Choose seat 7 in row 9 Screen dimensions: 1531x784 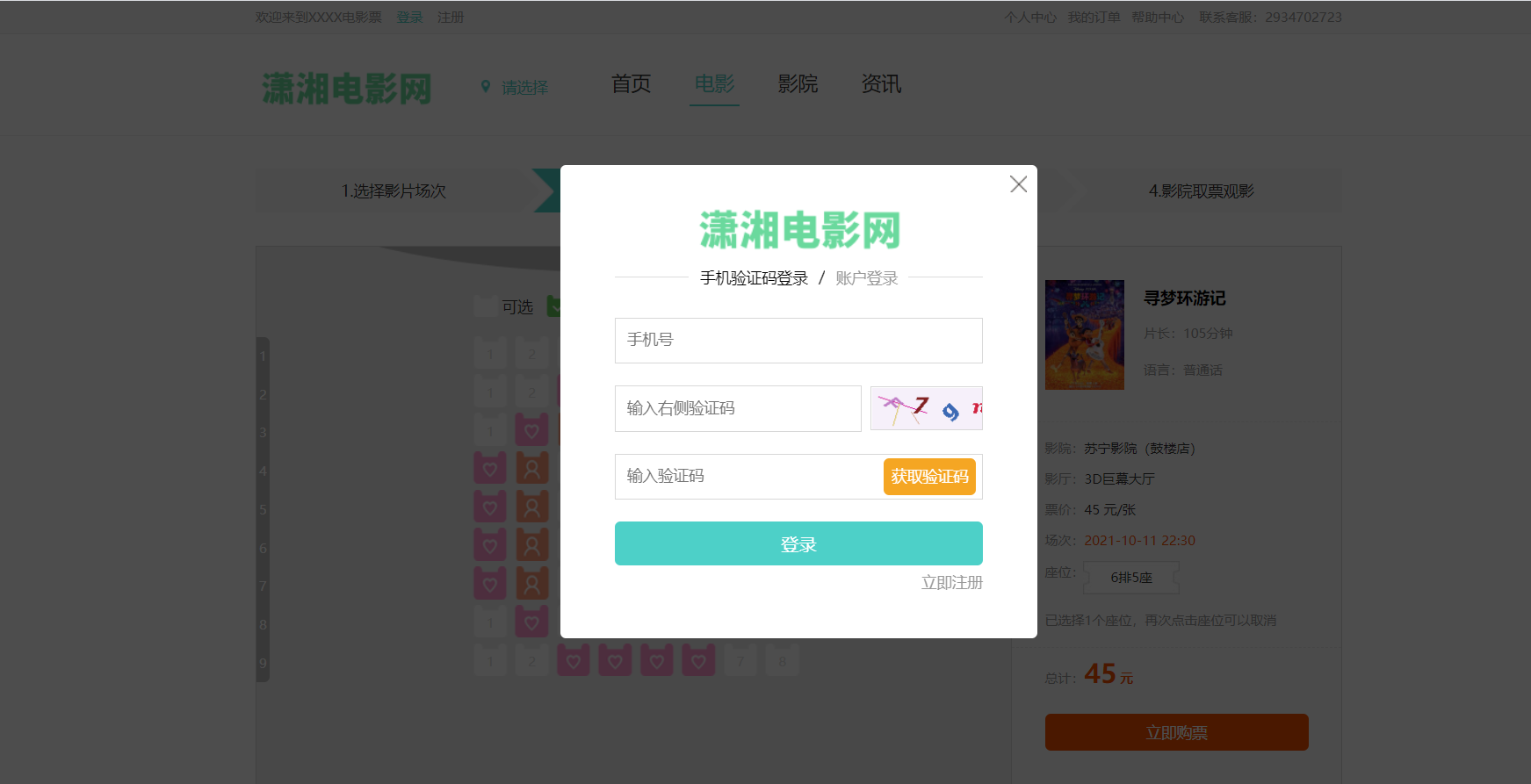click(x=740, y=660)
